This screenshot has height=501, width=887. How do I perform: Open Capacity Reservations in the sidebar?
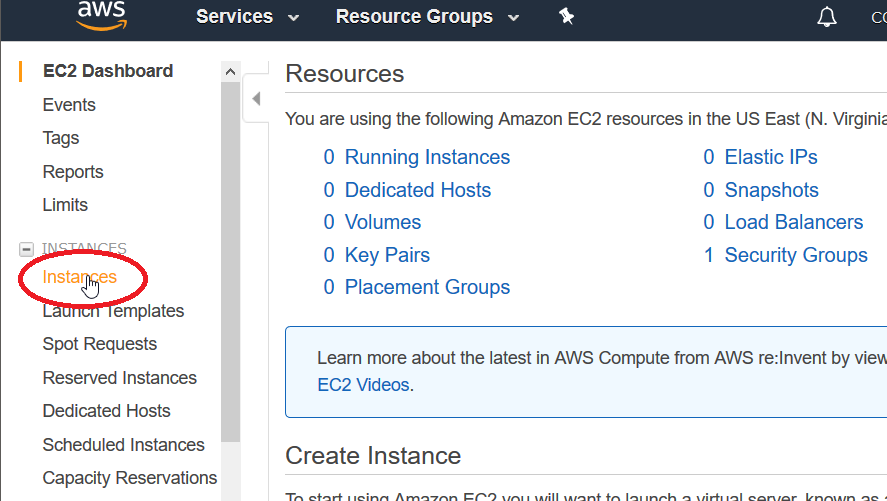coord(130,478)
